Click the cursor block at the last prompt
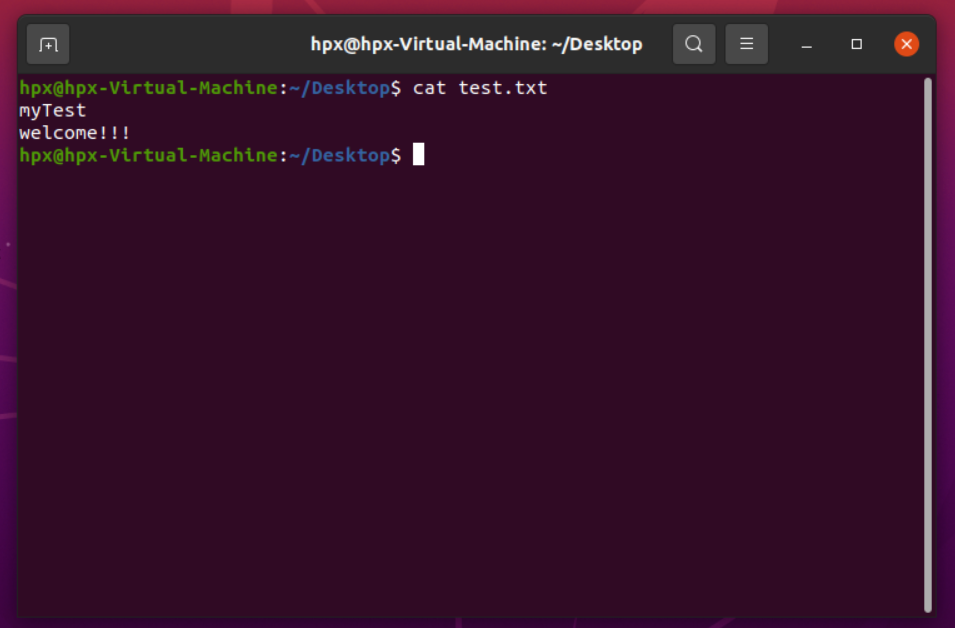 click(x=418, y=154)
